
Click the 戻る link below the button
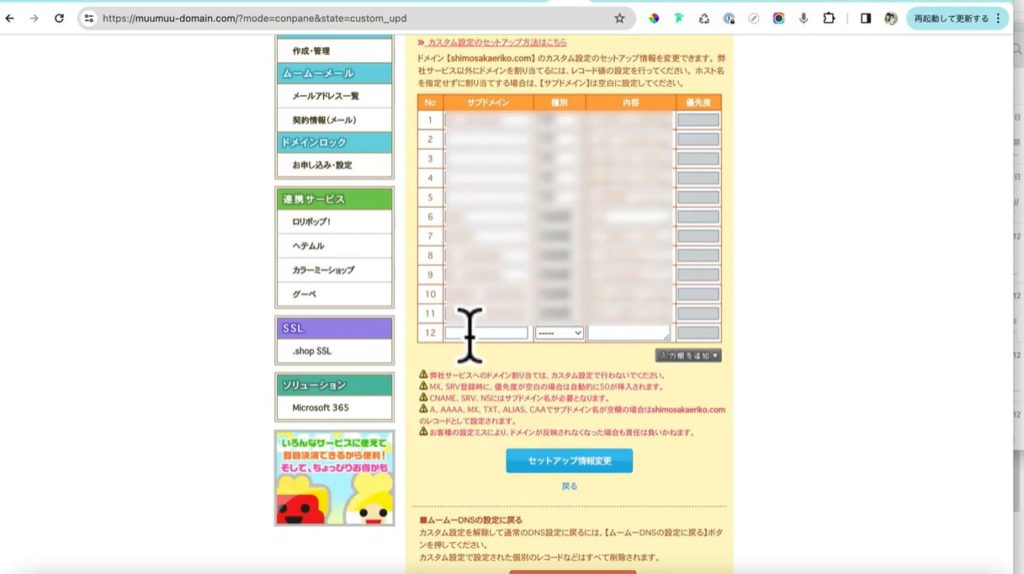point(569,486)
